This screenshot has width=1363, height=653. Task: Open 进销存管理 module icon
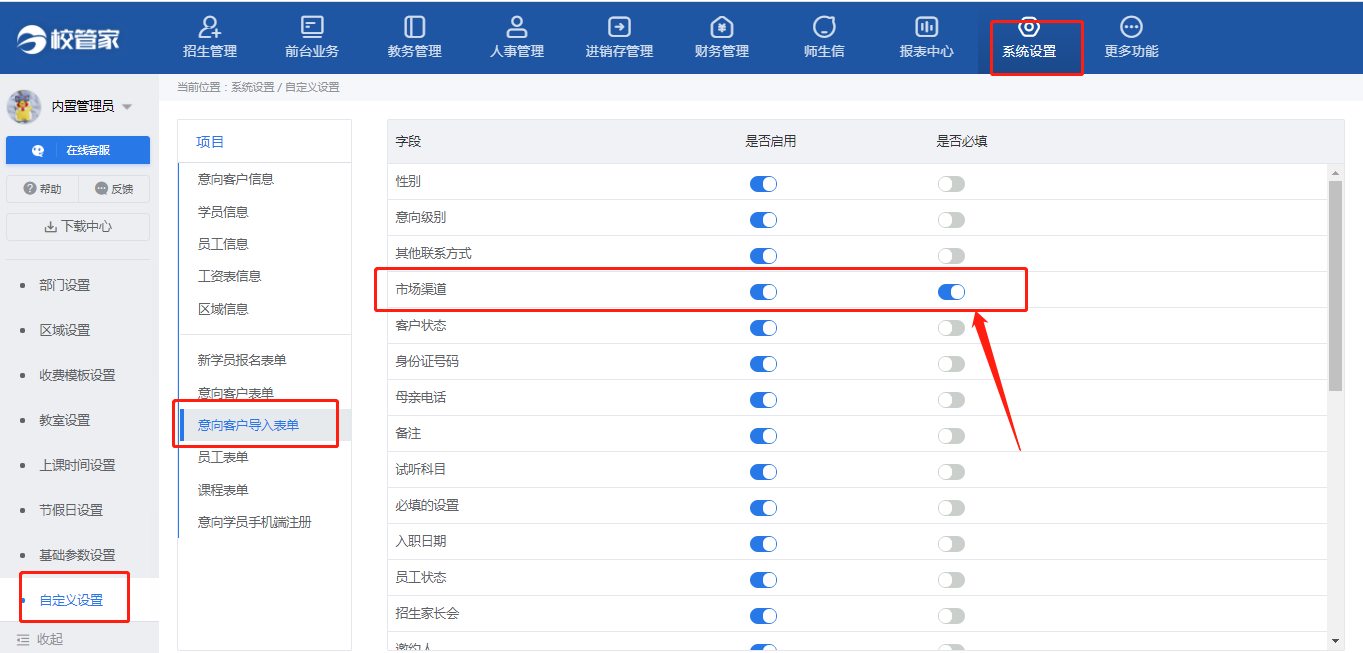pyautogui.click(x=619, y=27)
